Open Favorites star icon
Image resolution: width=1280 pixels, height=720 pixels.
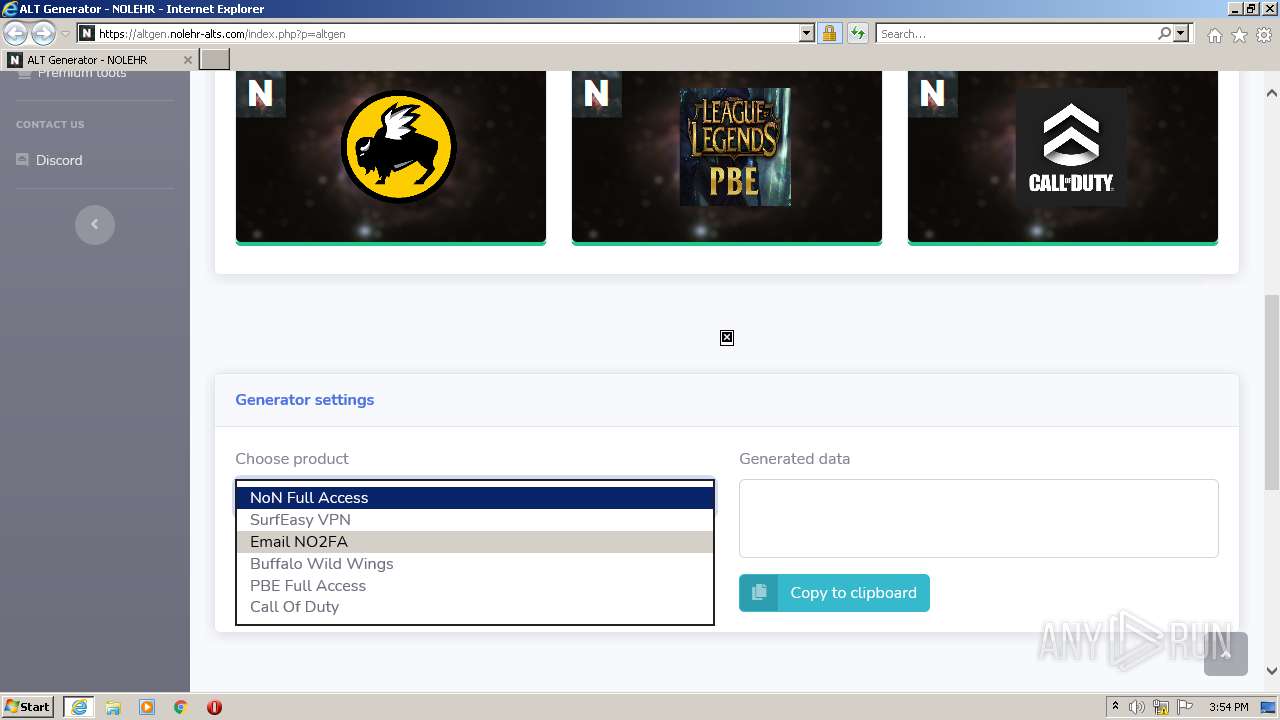pyautogui.click(x=1239, y=35)
